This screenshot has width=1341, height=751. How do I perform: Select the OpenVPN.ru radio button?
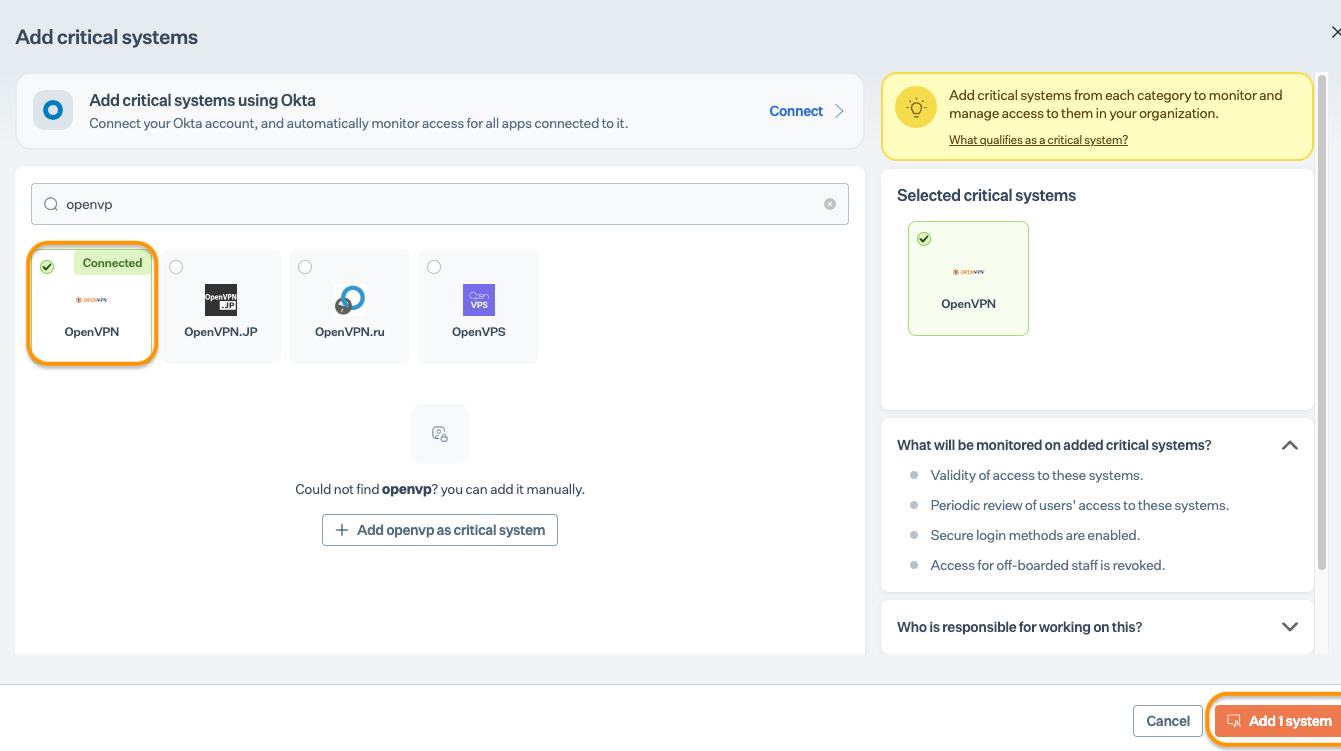click(305, 267)
